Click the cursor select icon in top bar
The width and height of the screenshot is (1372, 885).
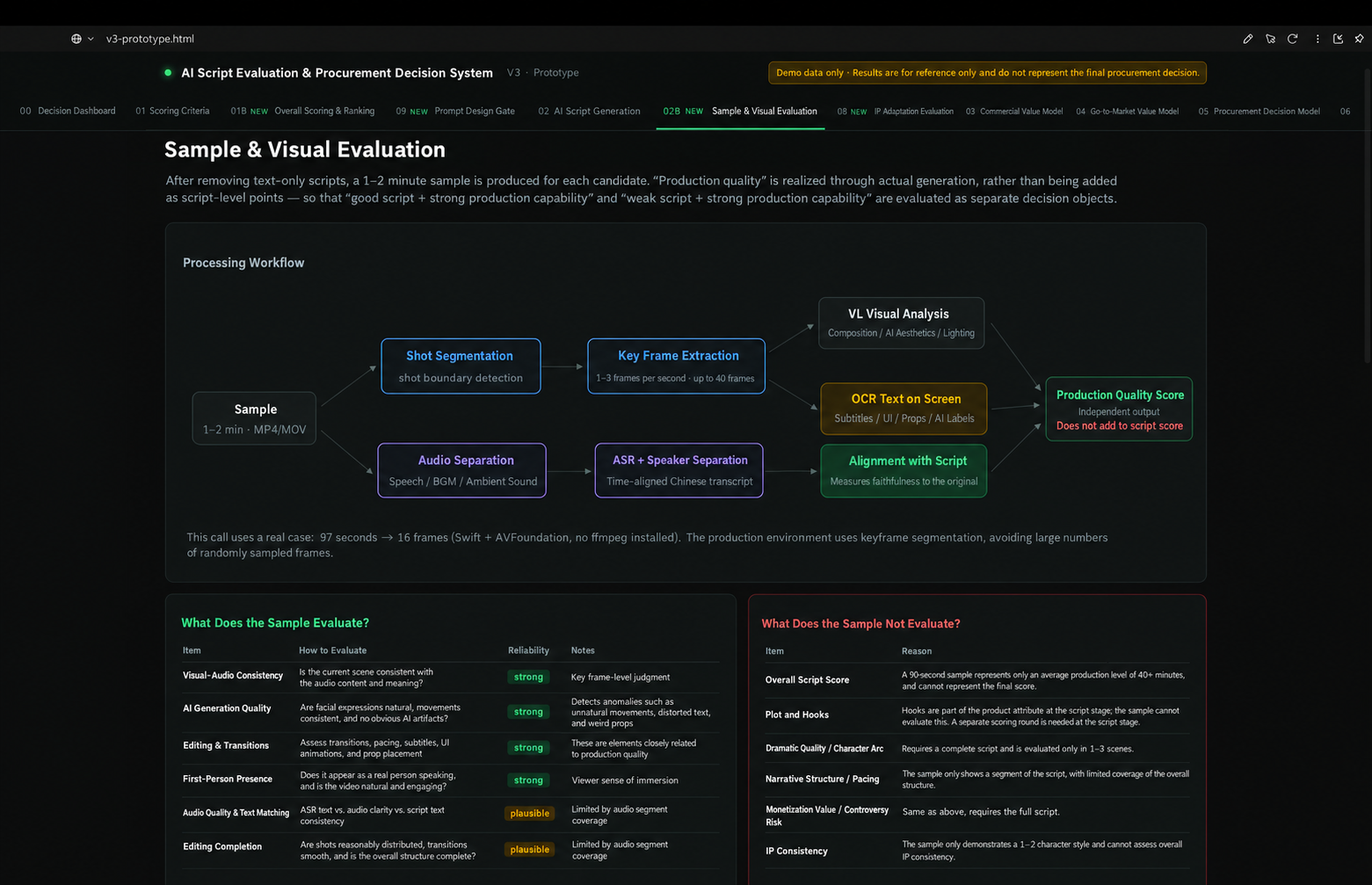click(1270, 39)
